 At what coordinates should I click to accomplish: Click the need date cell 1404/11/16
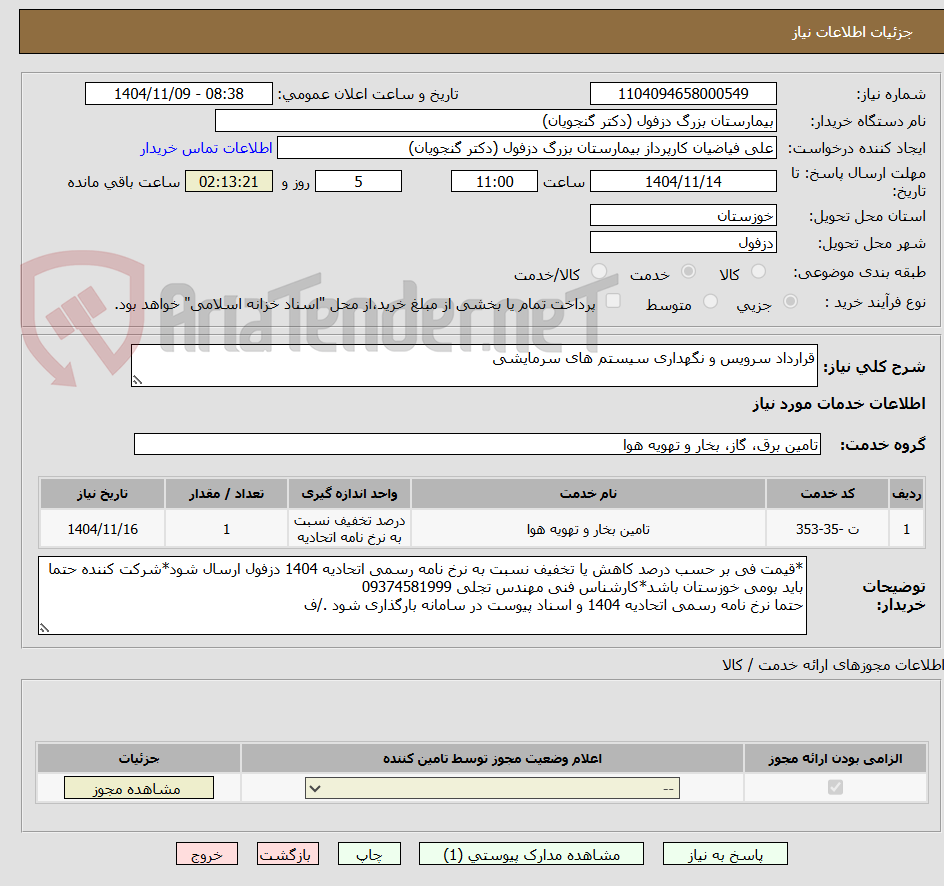pyautogui.click(x=102, y=529)
